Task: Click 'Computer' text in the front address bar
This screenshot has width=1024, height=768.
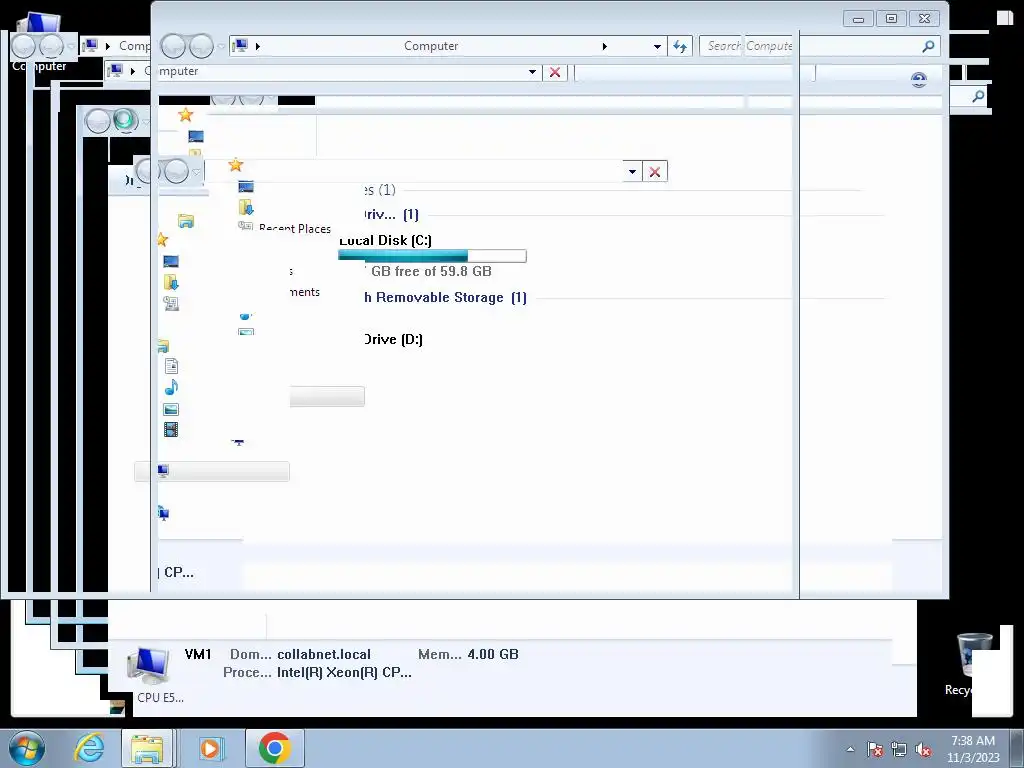Action: pos(431,46)
